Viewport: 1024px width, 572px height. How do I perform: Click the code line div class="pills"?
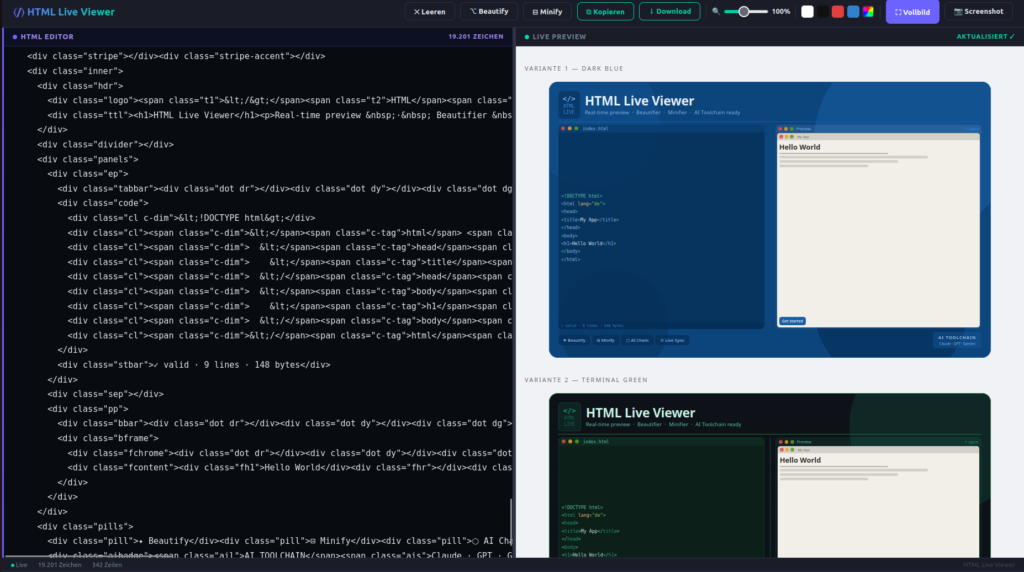85,526
